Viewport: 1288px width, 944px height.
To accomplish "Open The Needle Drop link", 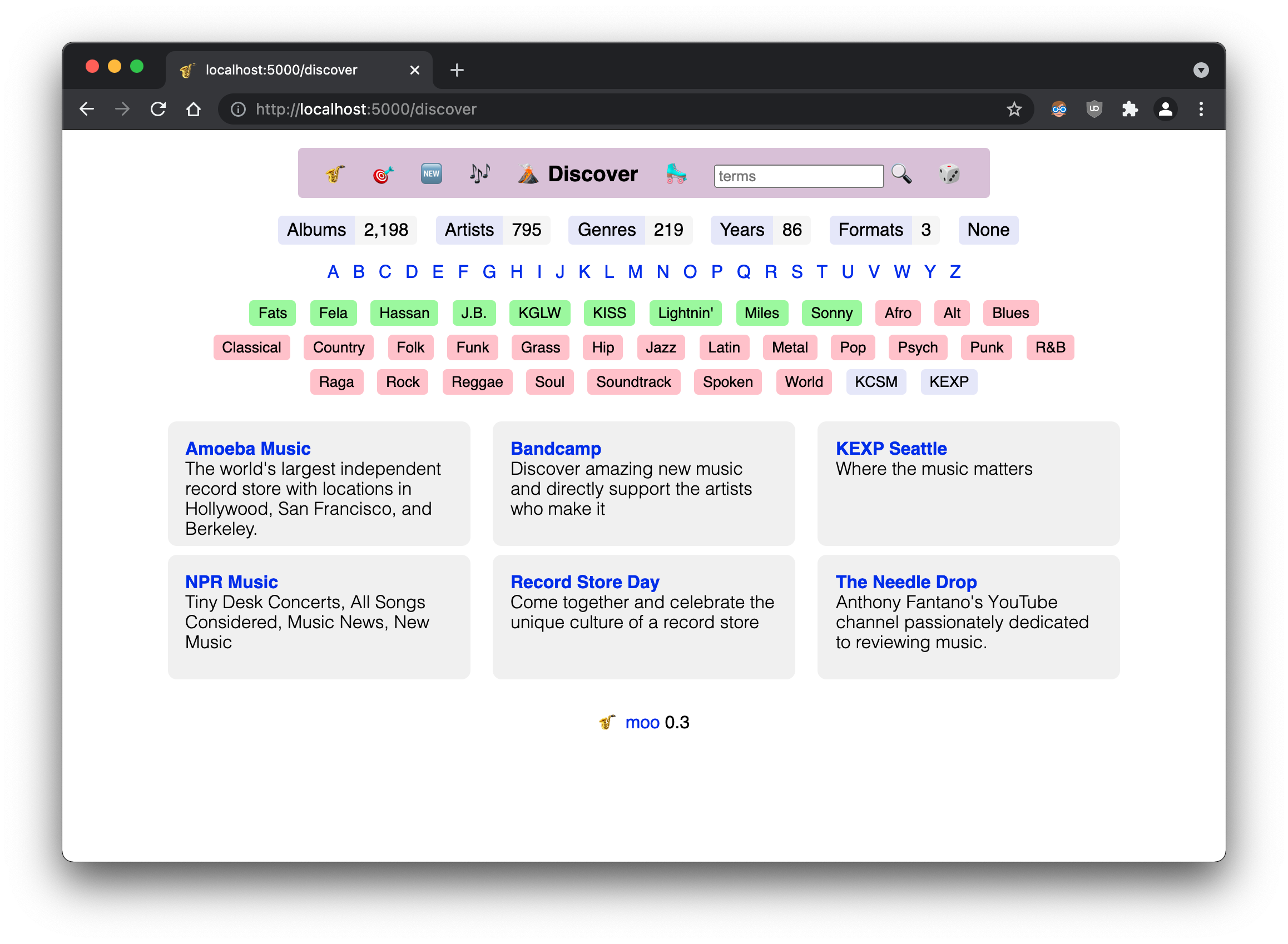I will pos(905,582).
